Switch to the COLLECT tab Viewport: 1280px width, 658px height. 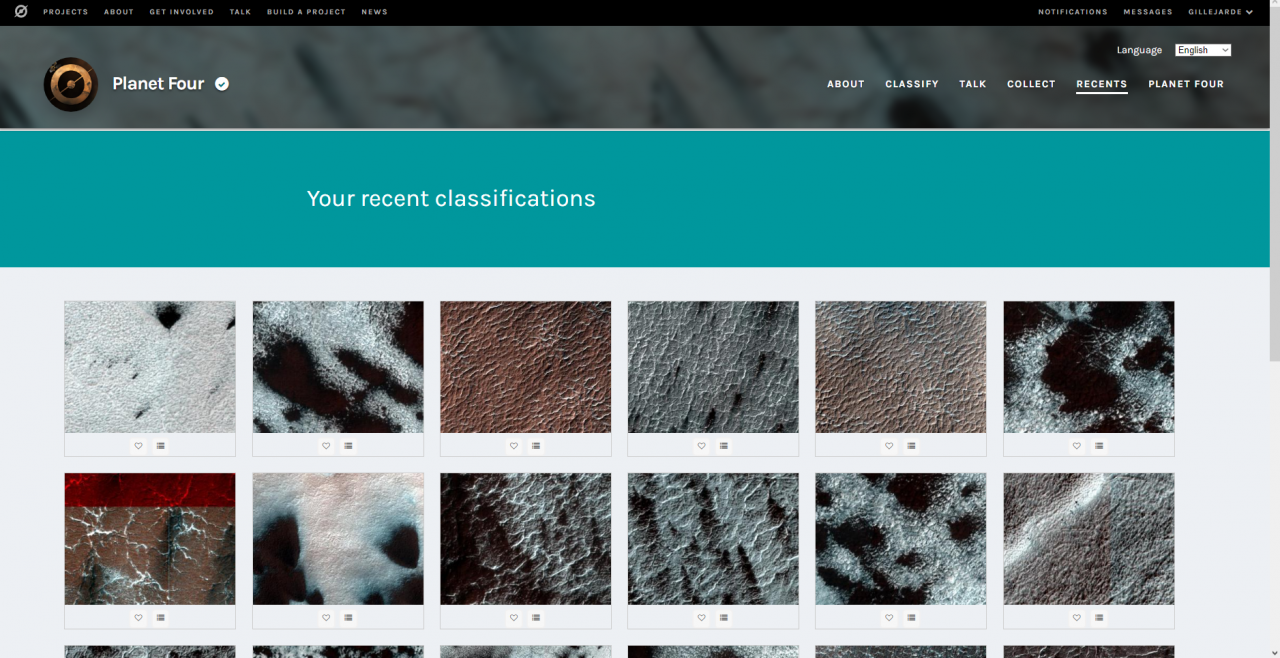[x=1031, y=84]
